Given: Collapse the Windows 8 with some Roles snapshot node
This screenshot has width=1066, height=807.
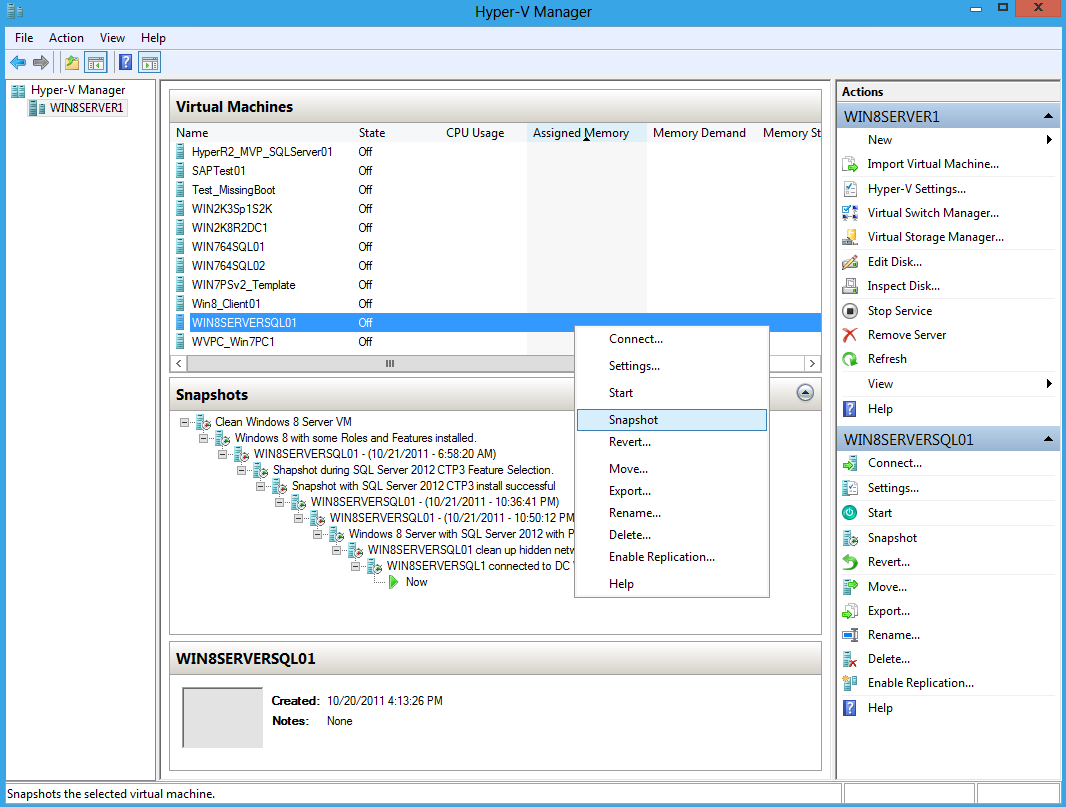Looking at the screenshot, I should pyautogui.click(x=203, y=439).
